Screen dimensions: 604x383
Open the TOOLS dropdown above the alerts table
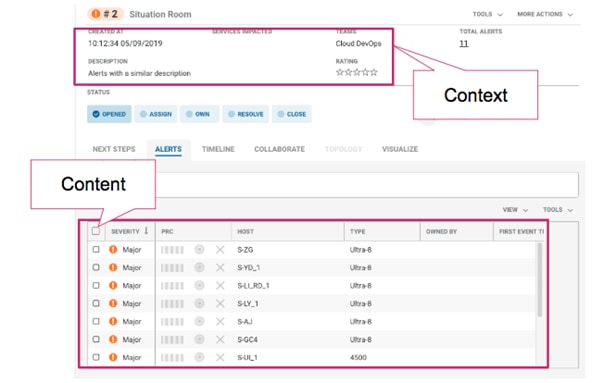pos(558,210)
